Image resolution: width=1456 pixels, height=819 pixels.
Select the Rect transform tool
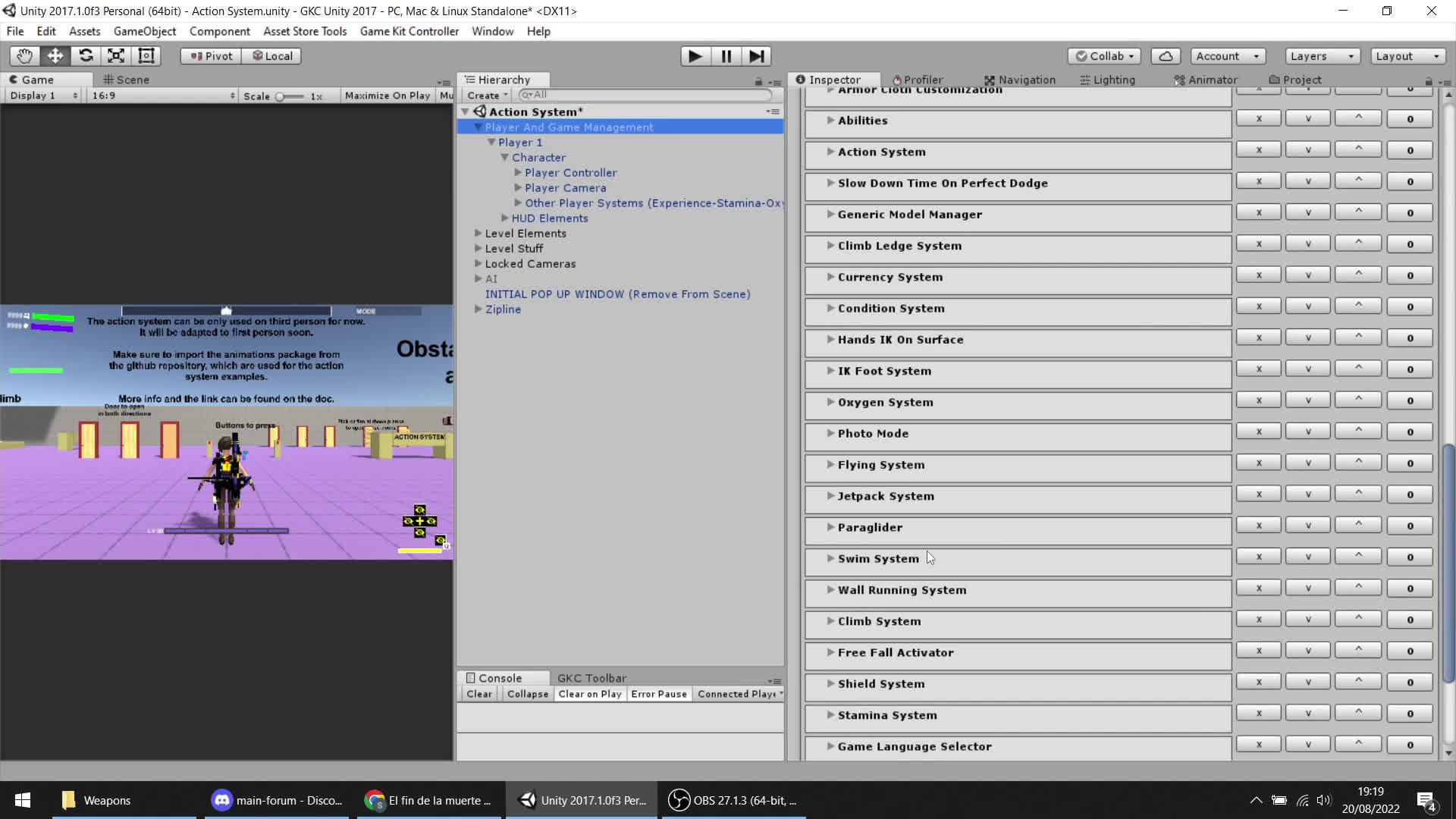coord(146,56)
